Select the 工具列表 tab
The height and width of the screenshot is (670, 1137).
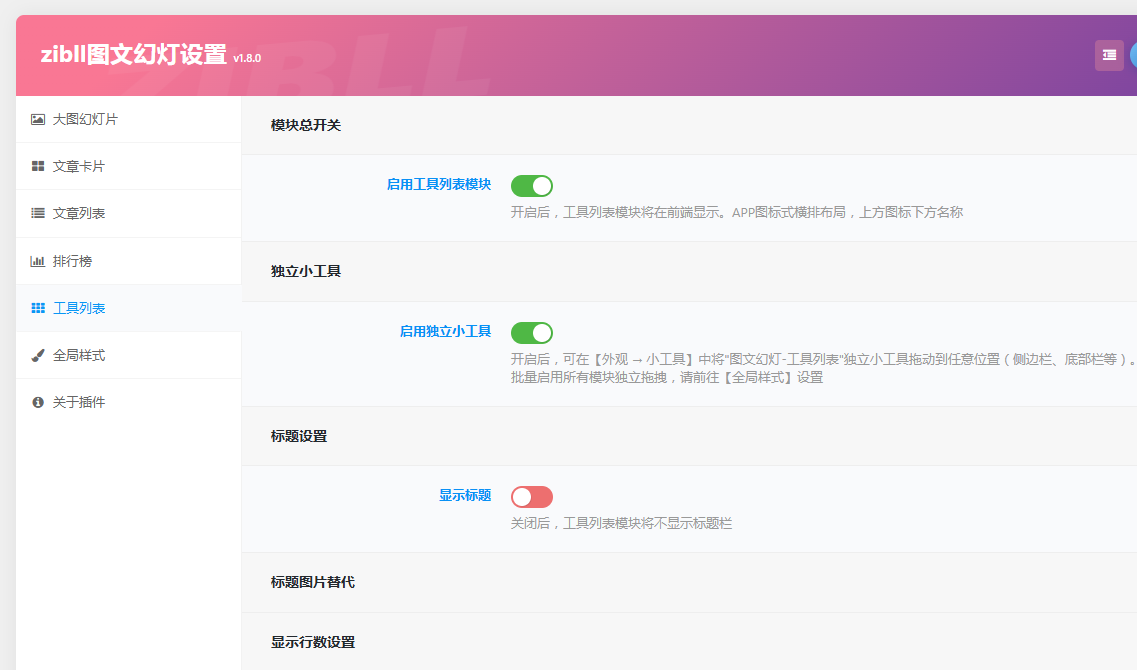pyautogui.click(x=128, y=308)
